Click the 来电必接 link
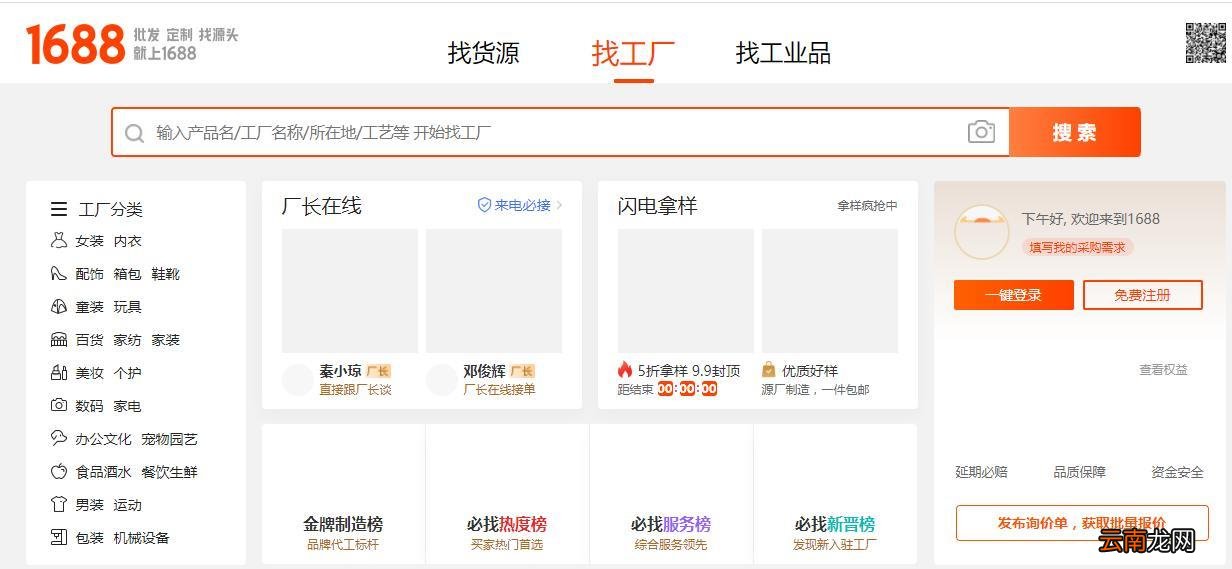This screenshot has width=1232, height=569. (523, 205)
